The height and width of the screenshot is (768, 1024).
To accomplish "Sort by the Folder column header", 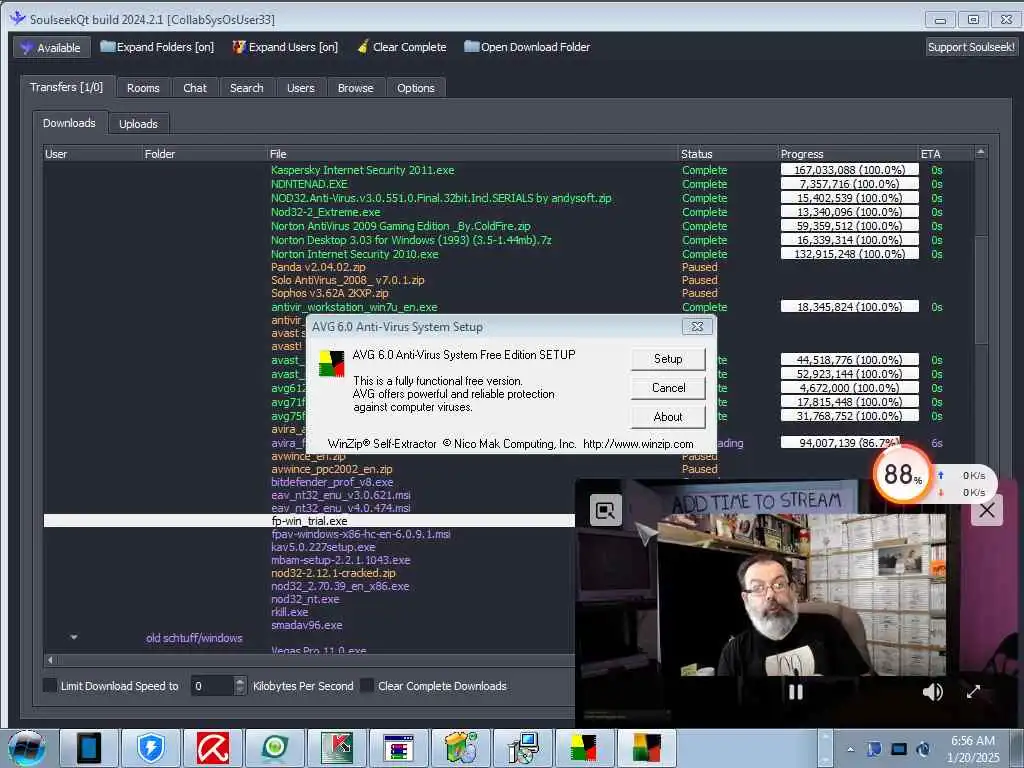I will 204,154.
